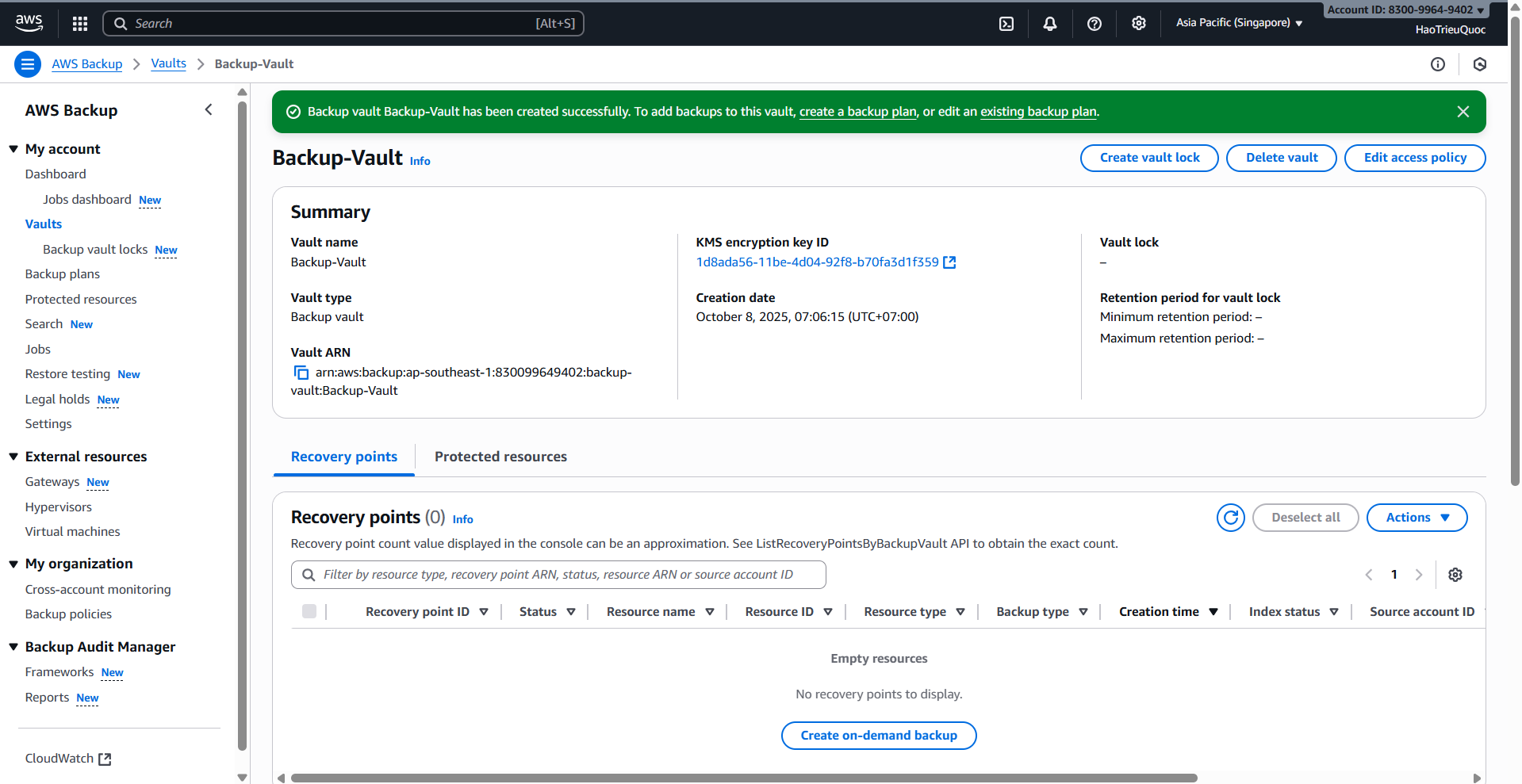Open the notifications bell
This screenshot has width=1522, height=784.
1049,24
